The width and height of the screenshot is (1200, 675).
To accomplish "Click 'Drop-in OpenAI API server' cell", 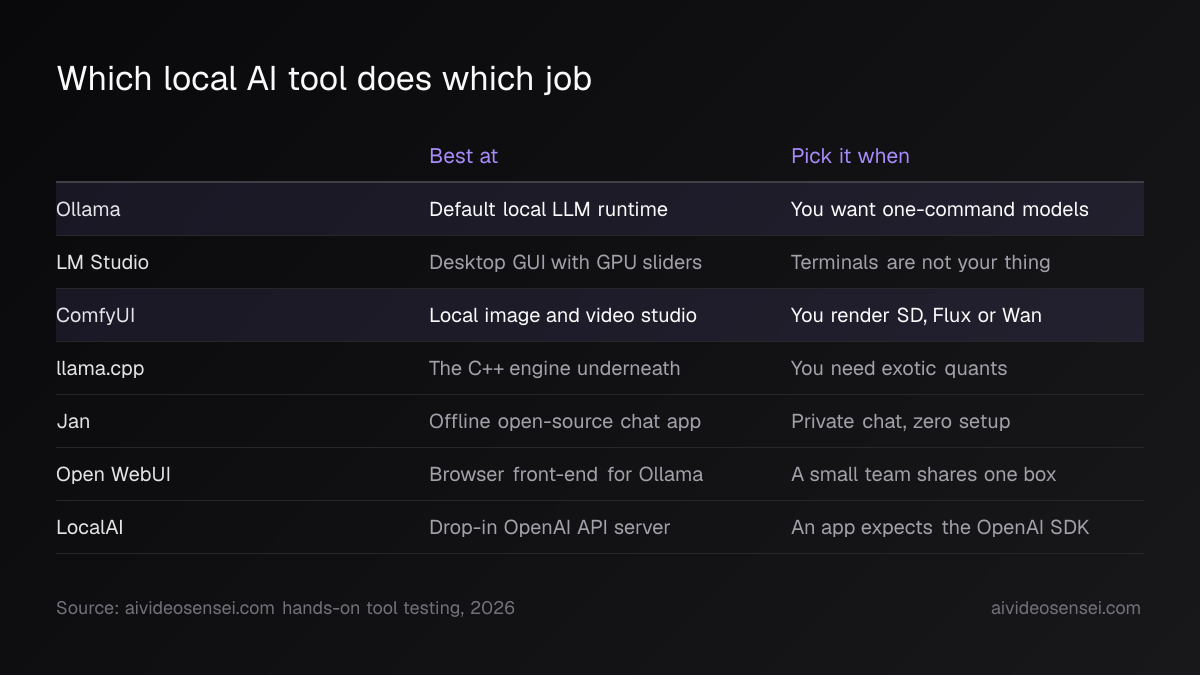I will (549, 527).
